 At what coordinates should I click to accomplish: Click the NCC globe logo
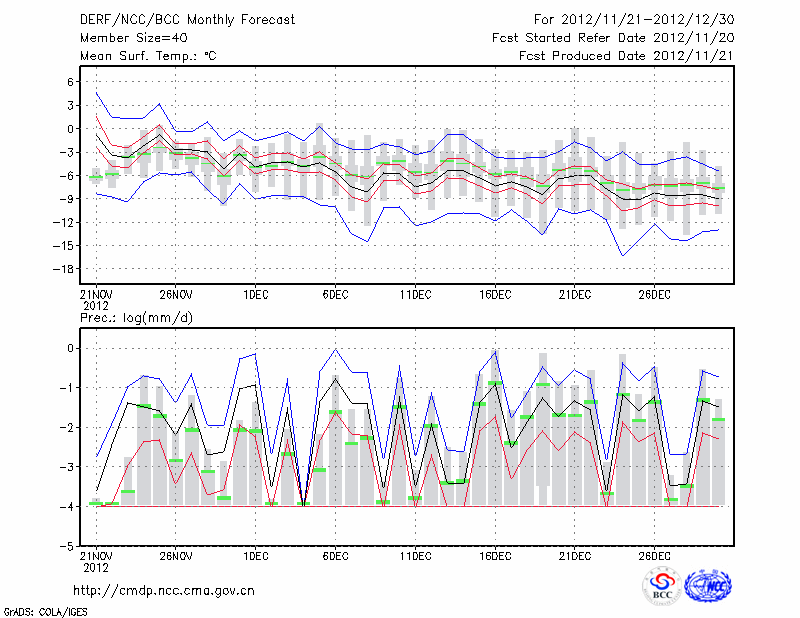point(708,587)
